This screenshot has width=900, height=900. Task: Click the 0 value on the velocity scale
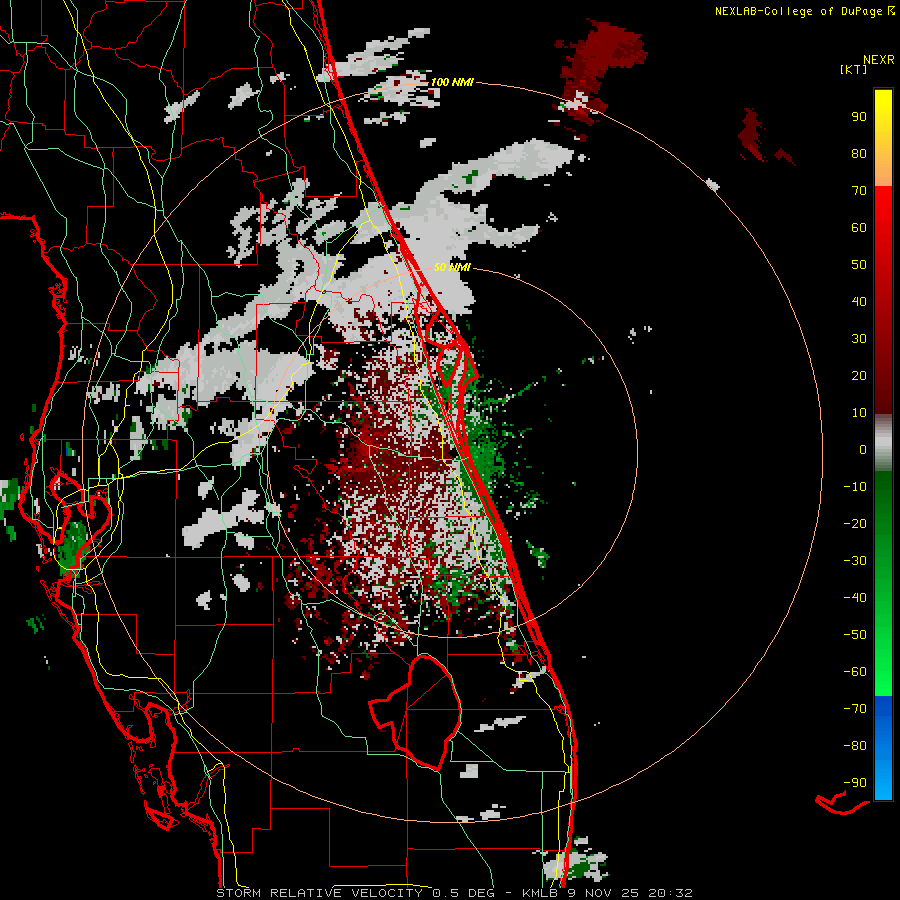(863, 449)
